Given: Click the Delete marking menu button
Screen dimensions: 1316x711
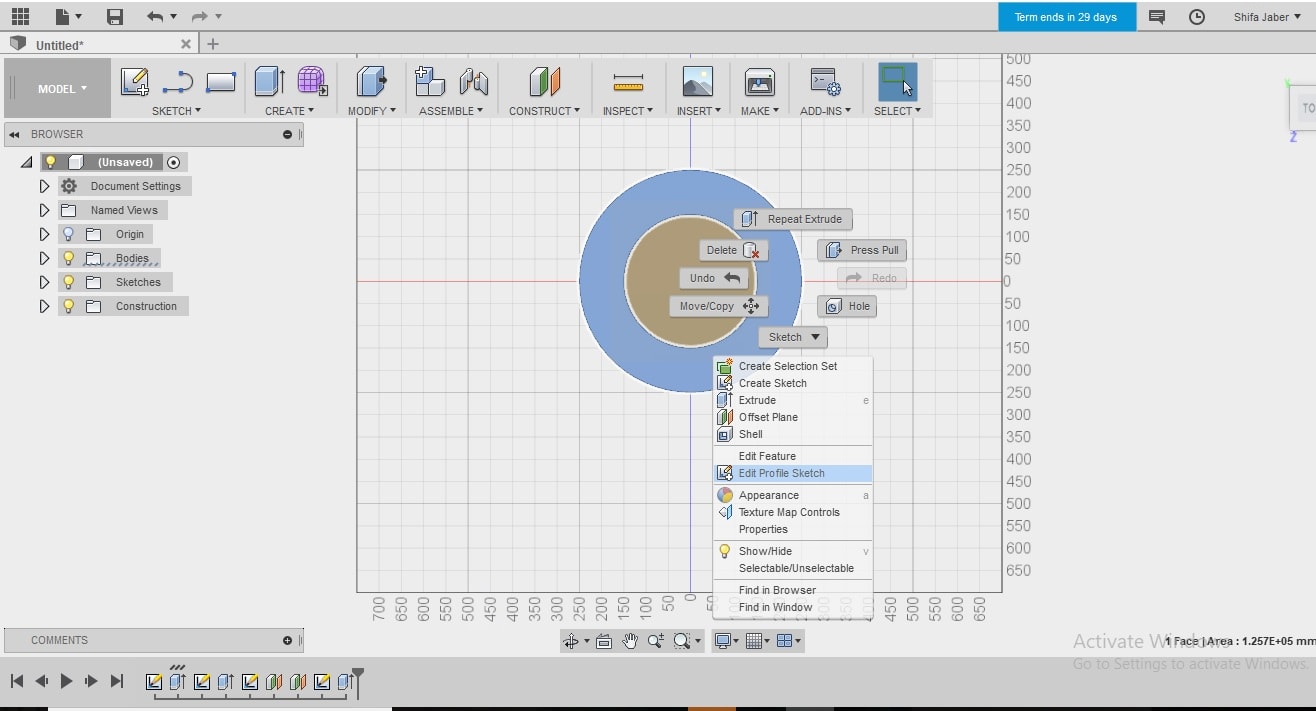Looking at the screenshot, I should (x=733, y=250).
